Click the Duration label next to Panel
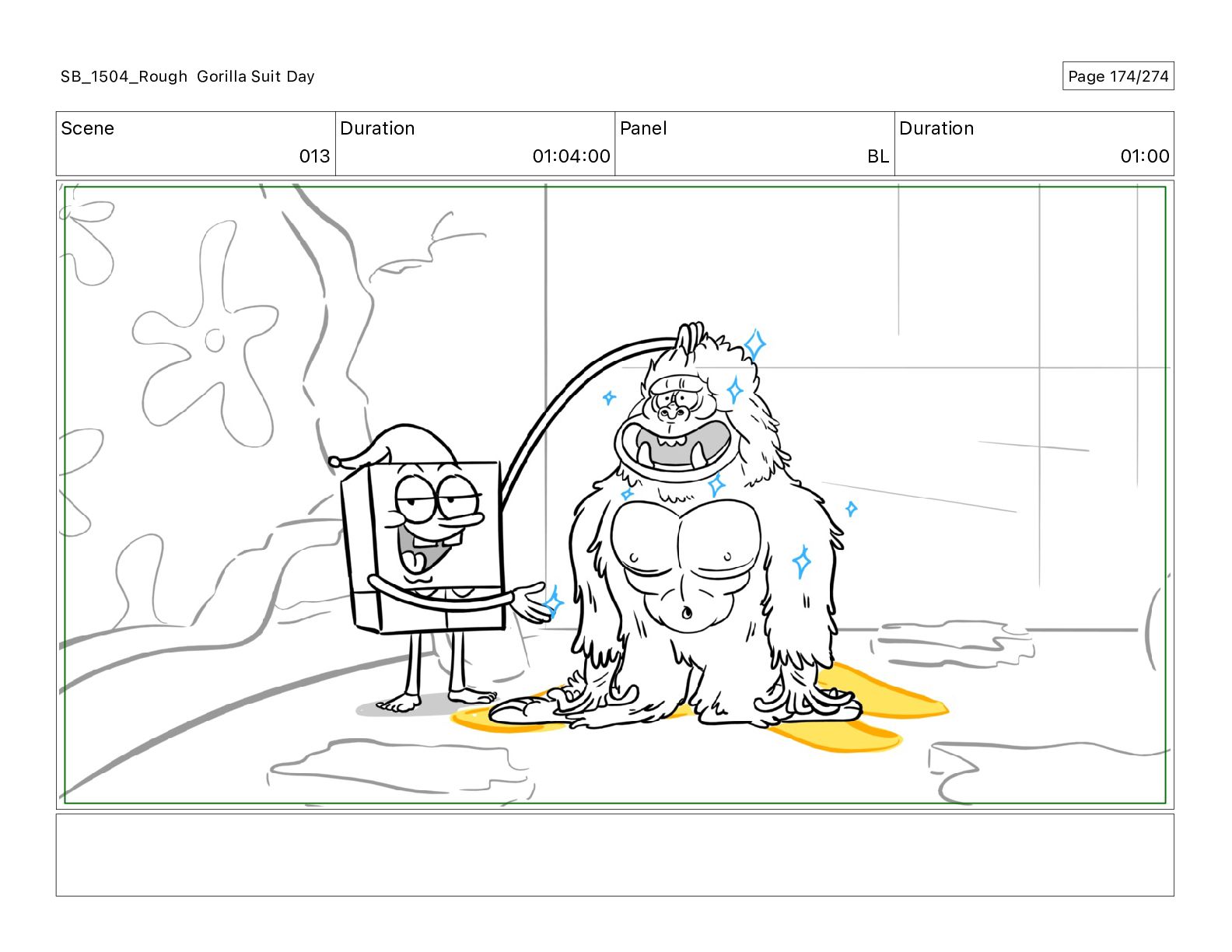 tap(936, 128)
